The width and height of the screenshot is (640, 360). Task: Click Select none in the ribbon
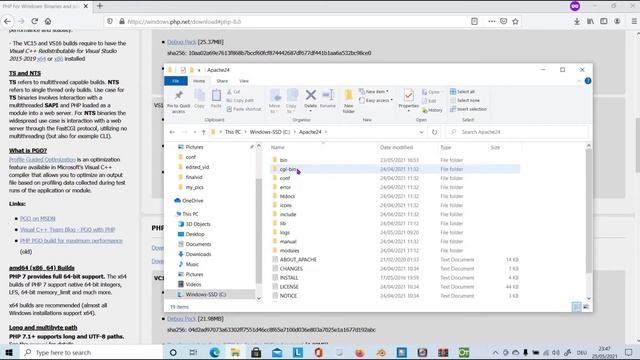(465, 100)
